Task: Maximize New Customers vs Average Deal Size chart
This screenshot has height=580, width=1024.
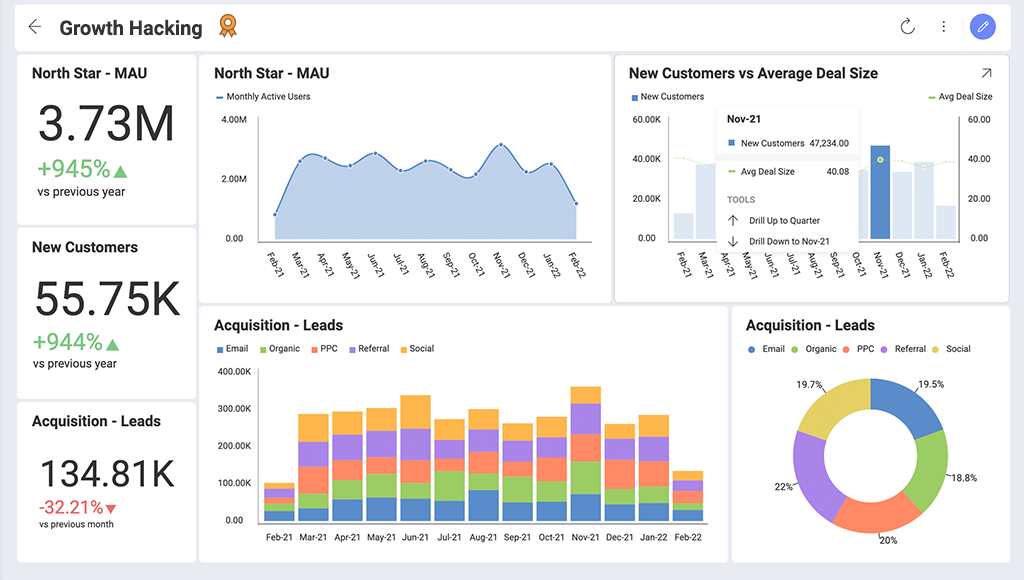Action: (986, 73)
